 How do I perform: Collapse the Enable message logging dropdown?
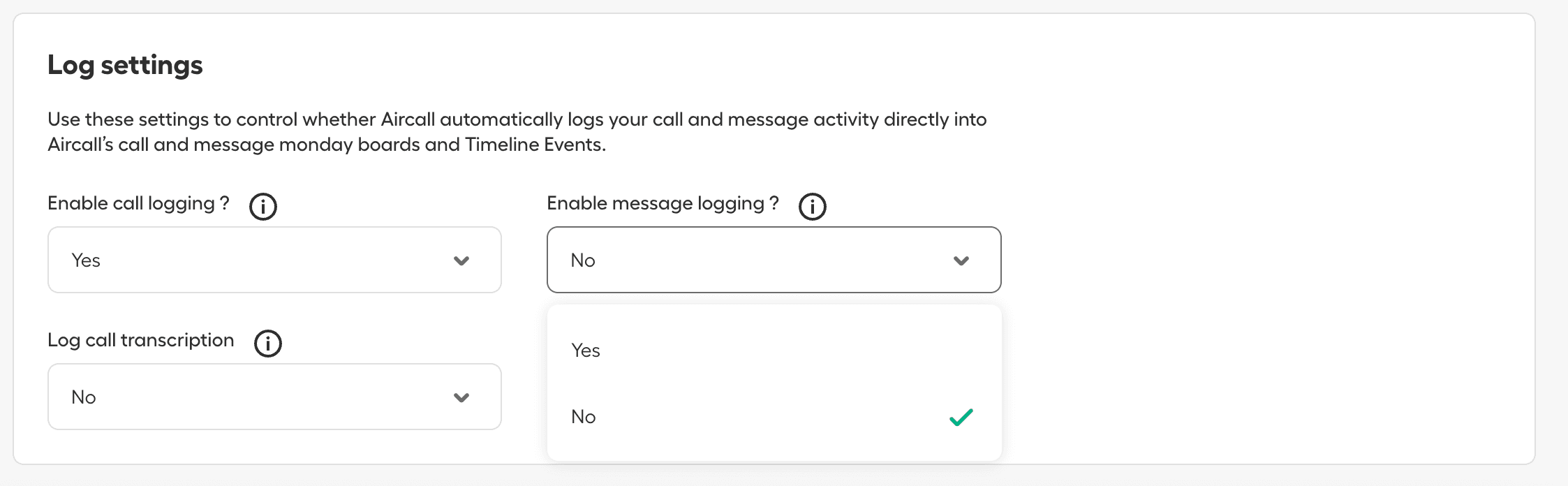[774, 260]
